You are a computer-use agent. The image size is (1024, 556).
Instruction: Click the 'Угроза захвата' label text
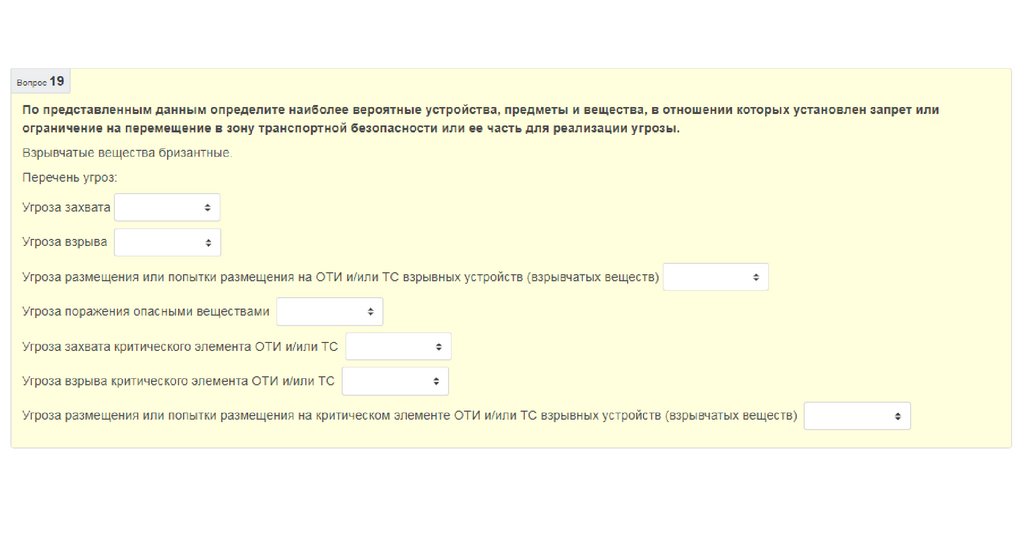[x=66, y=207]
